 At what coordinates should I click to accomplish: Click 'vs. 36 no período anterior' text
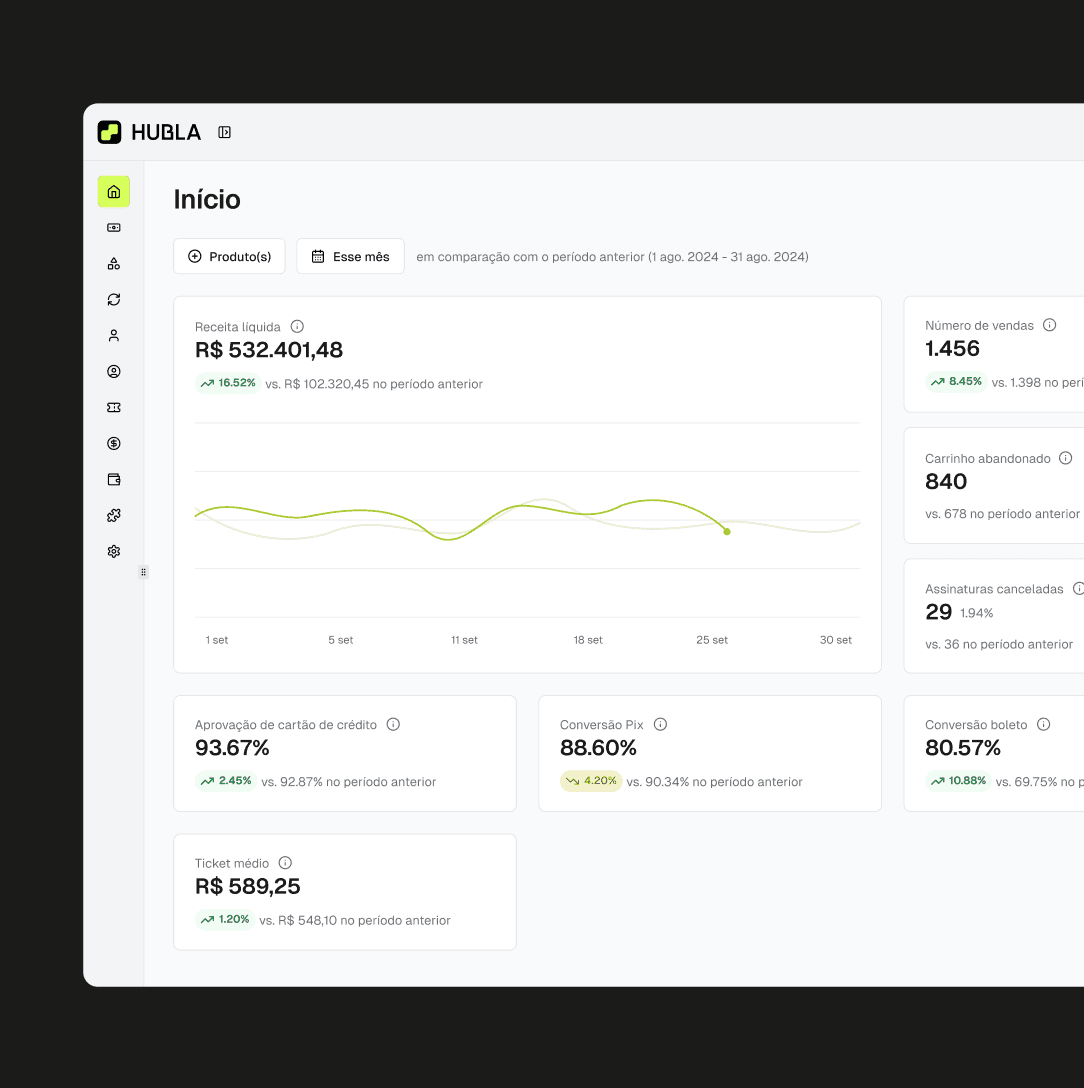click(x=999, y=644)
